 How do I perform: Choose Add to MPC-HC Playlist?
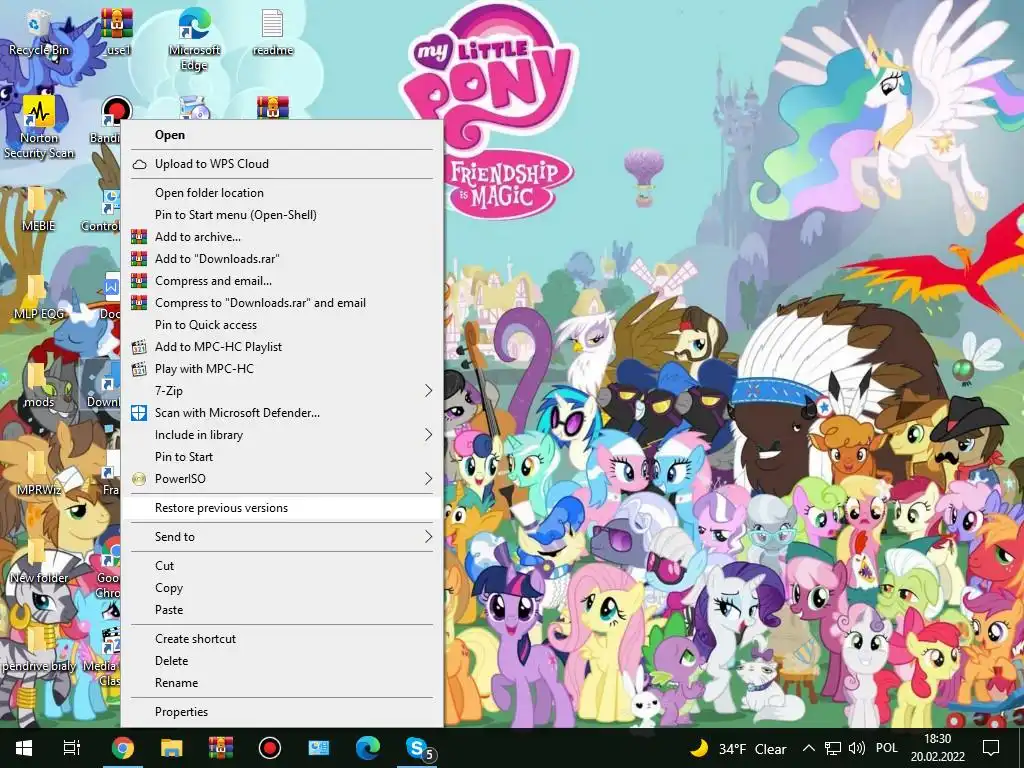click(x=282, y=347)
